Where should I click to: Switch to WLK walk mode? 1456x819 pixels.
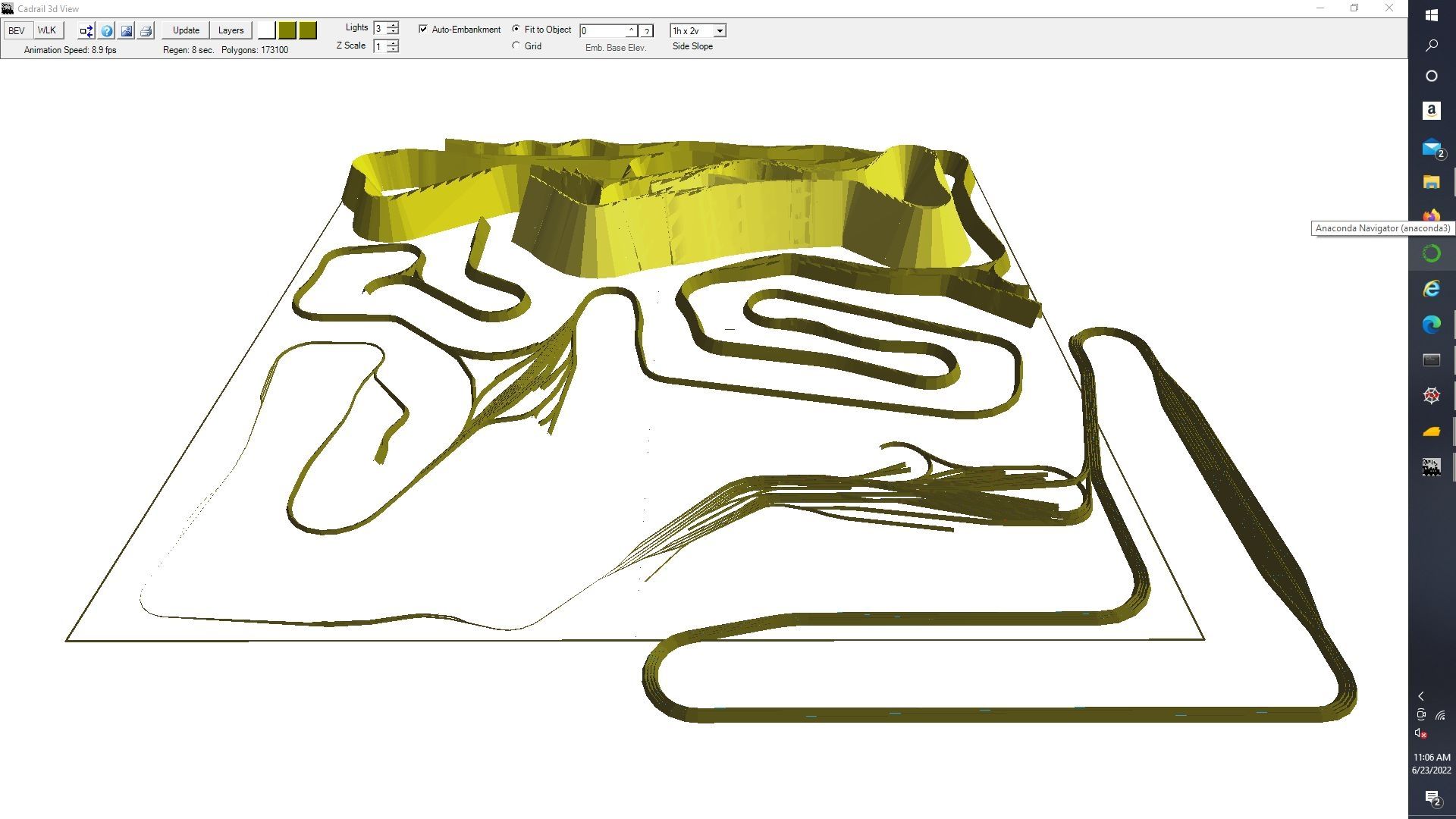47,31
